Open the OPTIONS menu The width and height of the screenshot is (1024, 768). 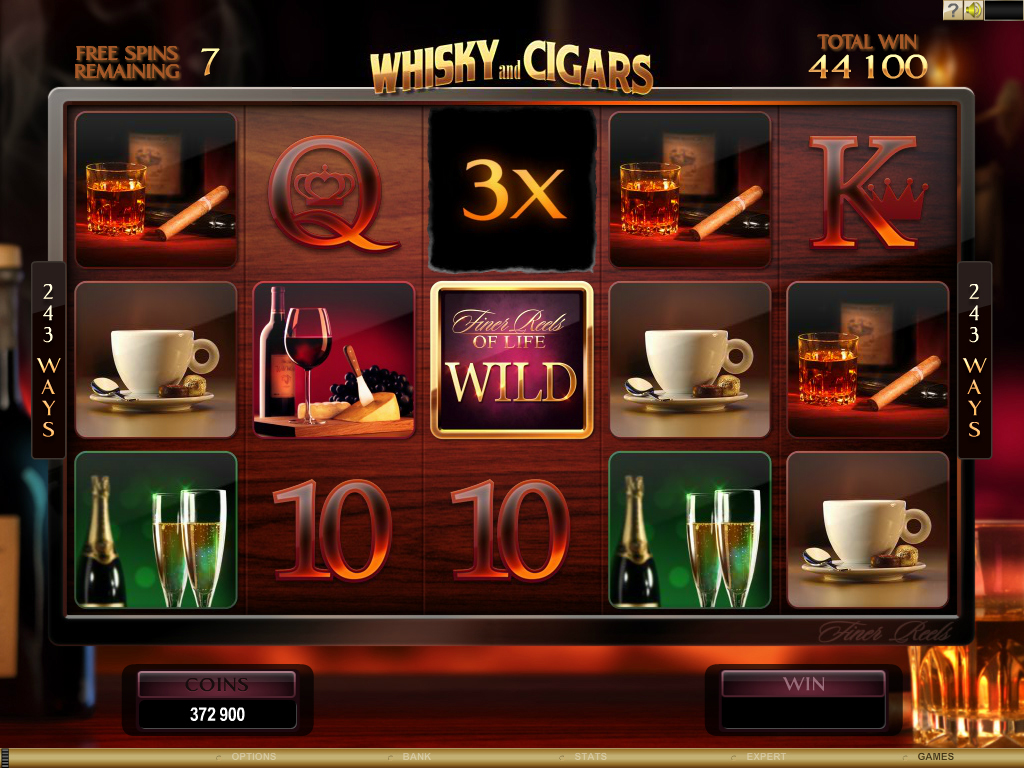point(253,756)
